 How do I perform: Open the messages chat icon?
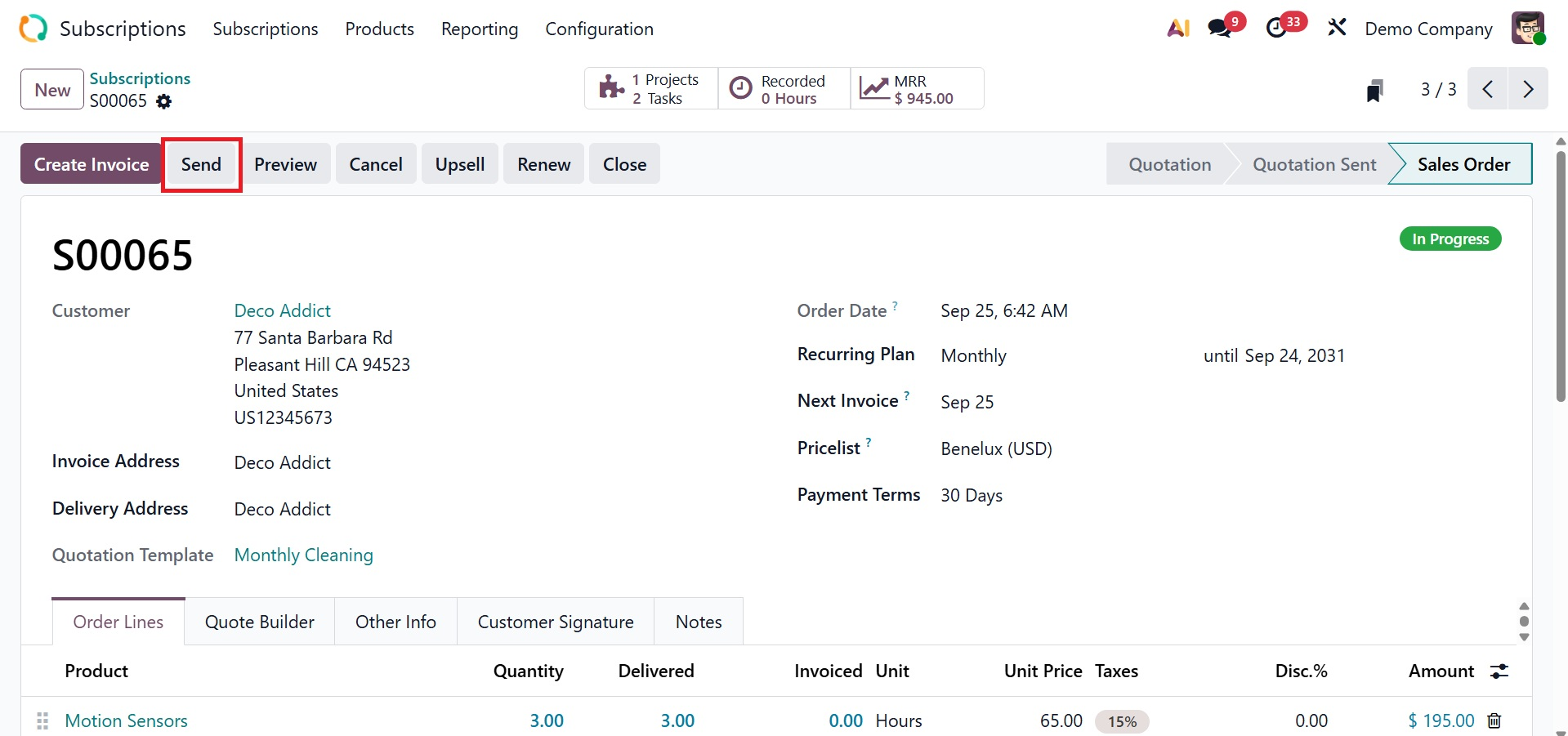point(1220,29)
